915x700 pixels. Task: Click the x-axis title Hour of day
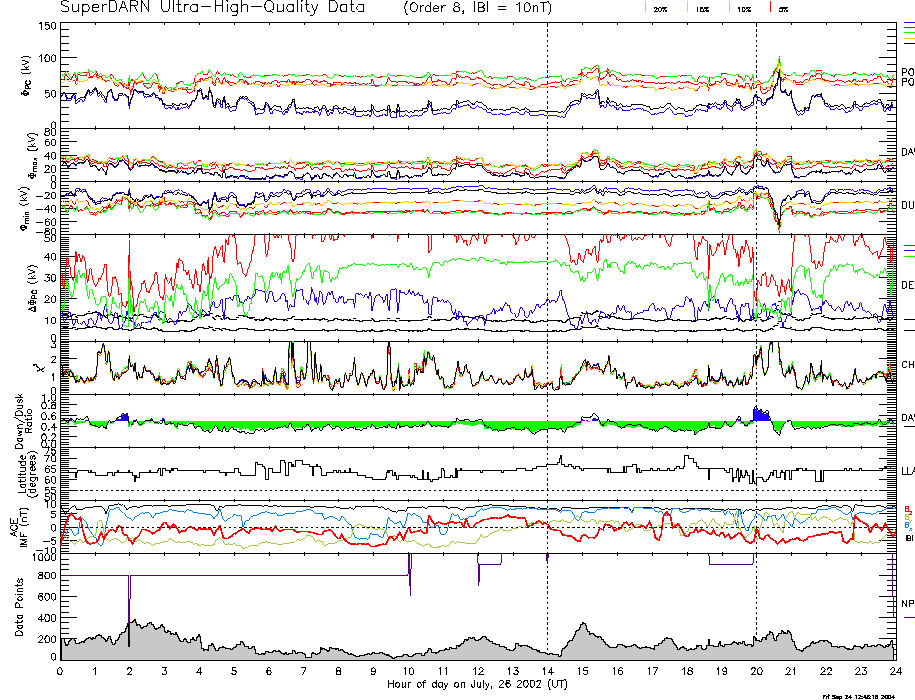point(476,684)
